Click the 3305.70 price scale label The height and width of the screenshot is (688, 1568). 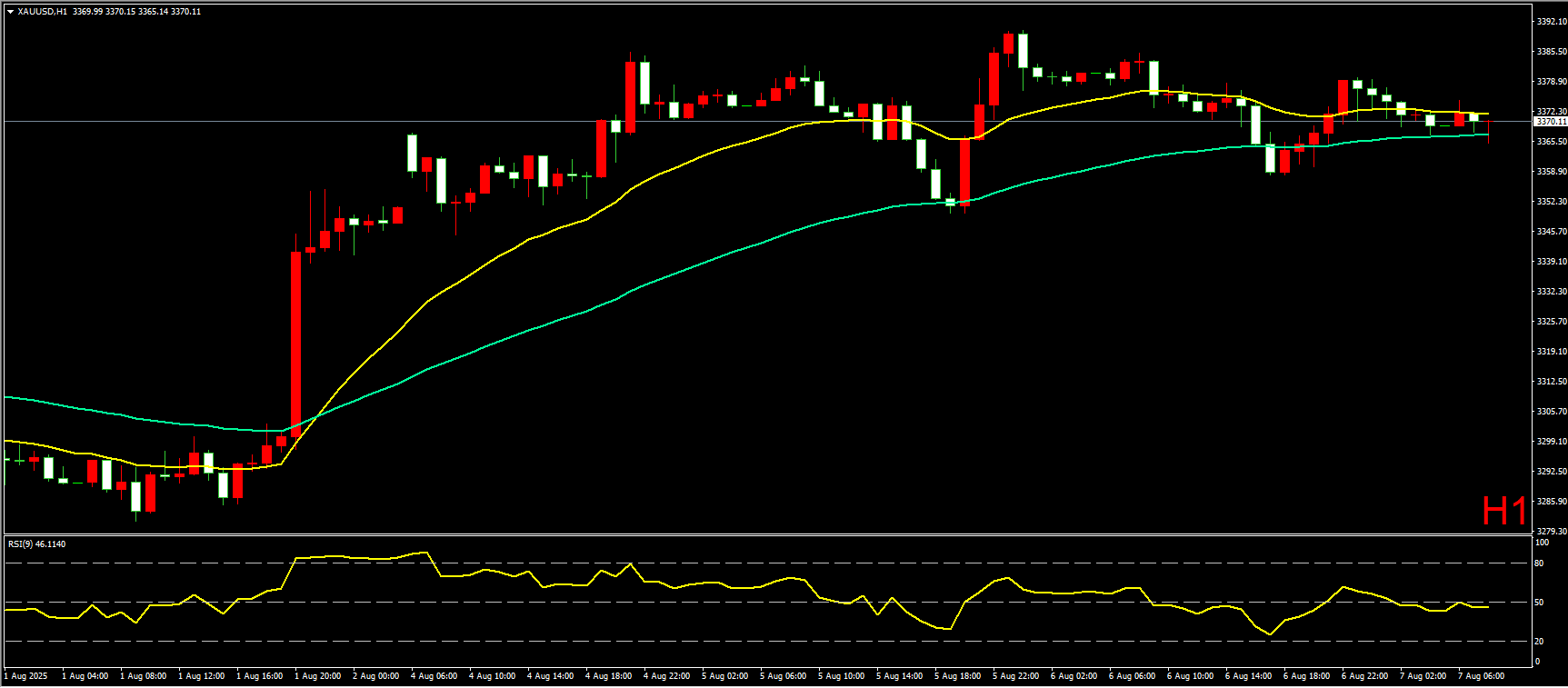tap(1552, 412)
